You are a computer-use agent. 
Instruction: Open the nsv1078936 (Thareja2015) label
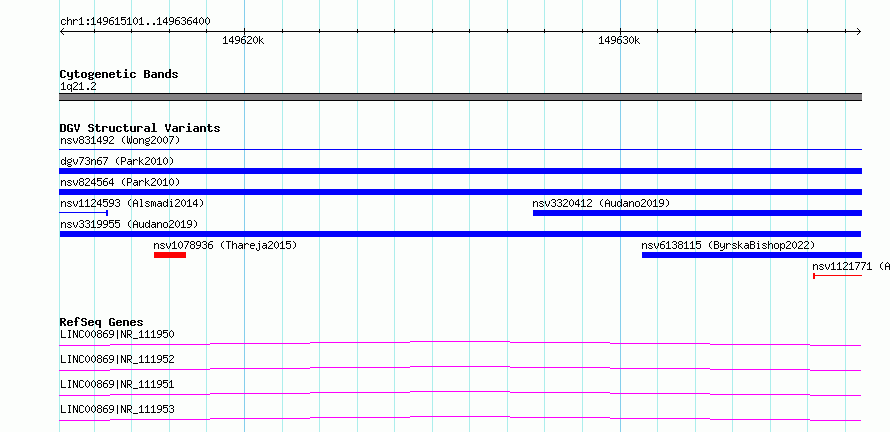click(x=225, y=245)
